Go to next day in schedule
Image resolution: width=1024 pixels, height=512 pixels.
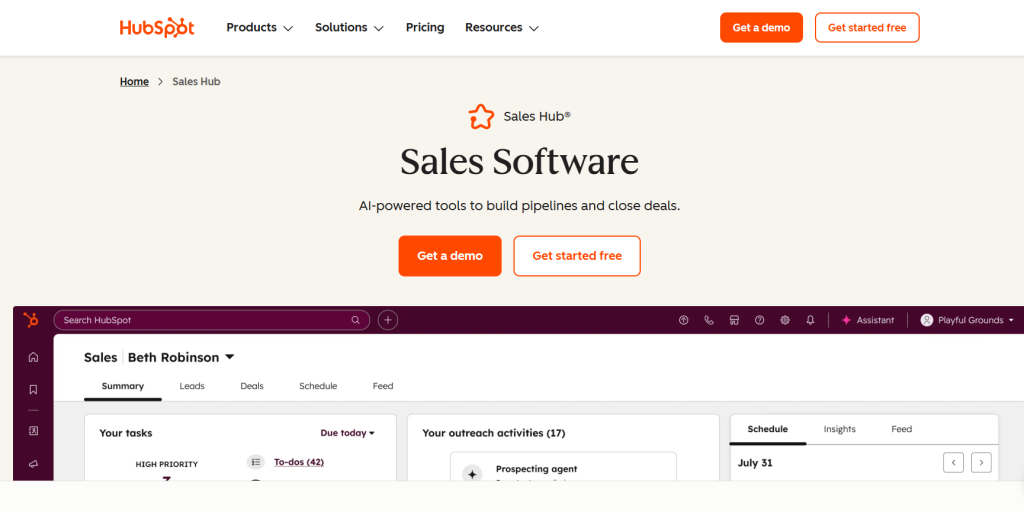click(x=982, y=463)
